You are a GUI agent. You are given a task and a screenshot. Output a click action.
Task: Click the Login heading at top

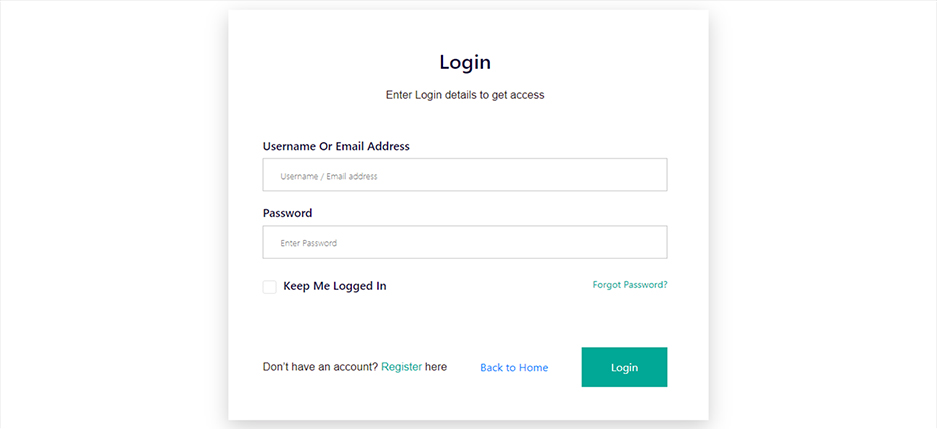click(465, 62)
